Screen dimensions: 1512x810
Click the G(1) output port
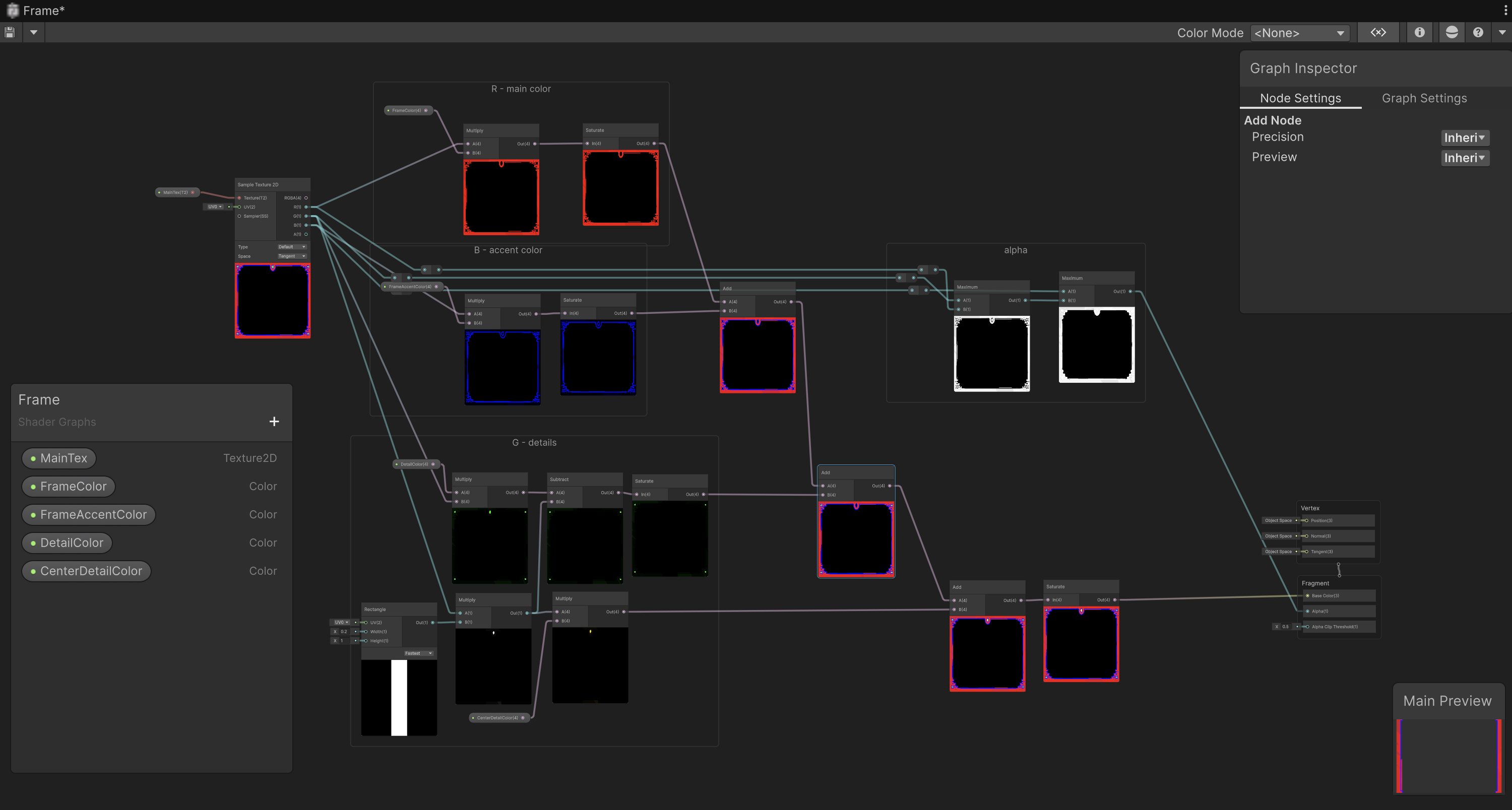click(x=306, y=216)
